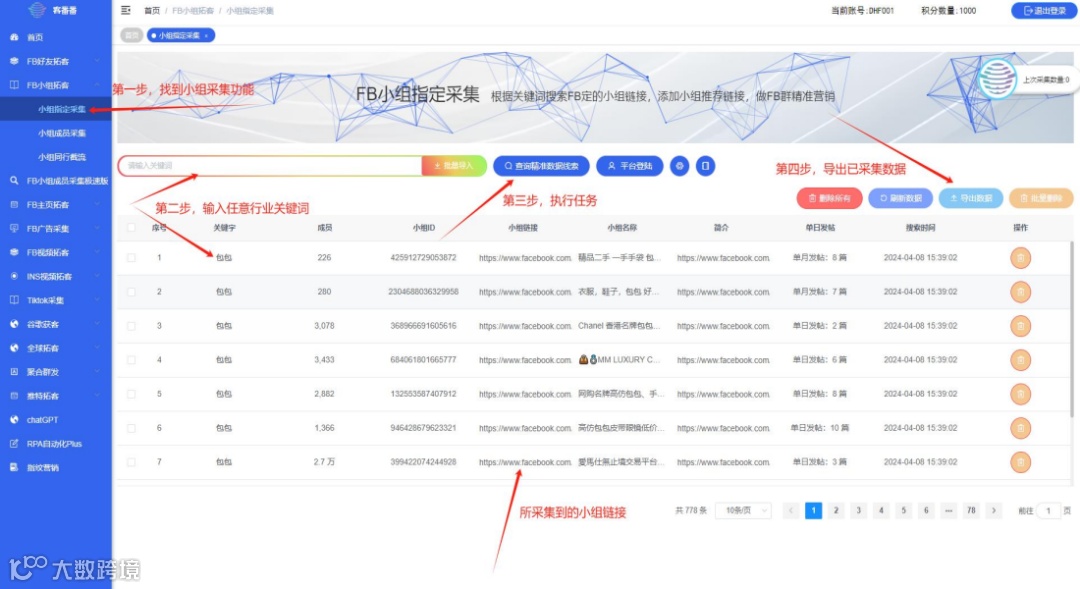This screenshot has height=589, width=1080.
Task: Click the 平台登陆 button
Action: (x=630, y=166)
